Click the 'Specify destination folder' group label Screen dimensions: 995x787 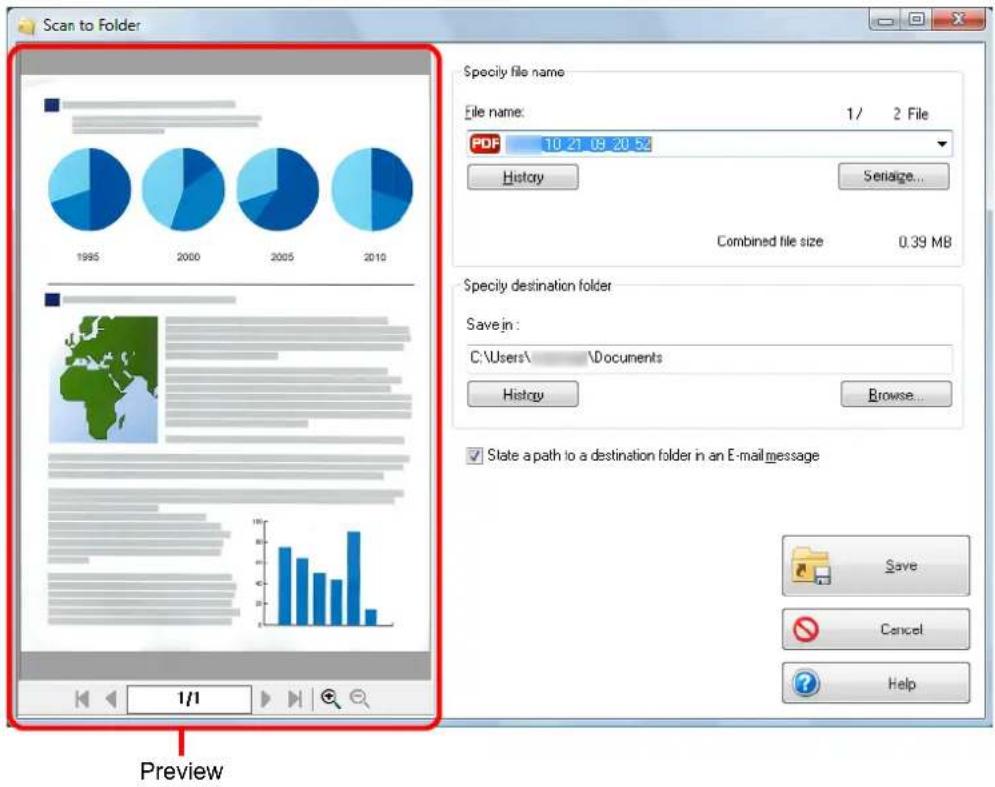[x=537, y=286]
